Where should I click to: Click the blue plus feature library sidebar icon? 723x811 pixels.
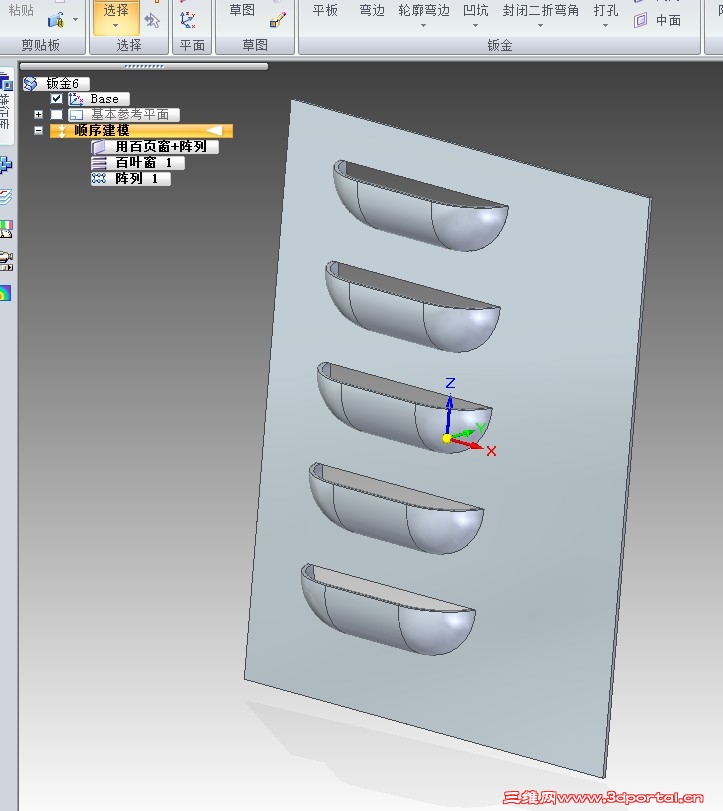point(6,164)
